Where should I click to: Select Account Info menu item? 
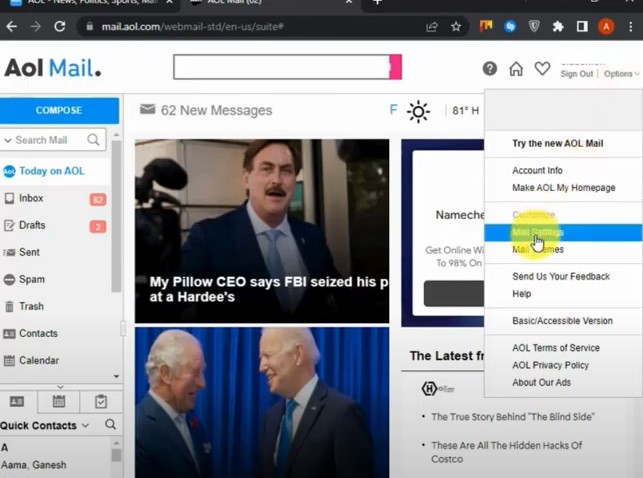click(x=537, y=171)
